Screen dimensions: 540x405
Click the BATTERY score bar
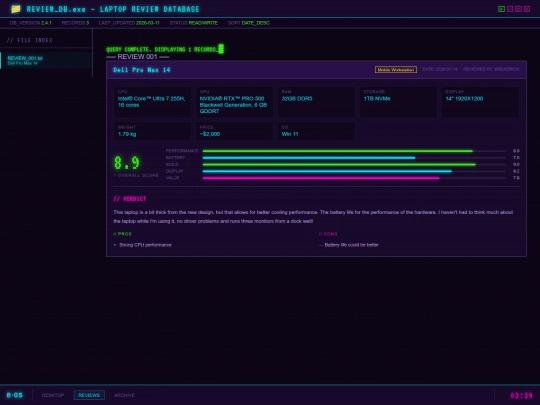point(354,158)
